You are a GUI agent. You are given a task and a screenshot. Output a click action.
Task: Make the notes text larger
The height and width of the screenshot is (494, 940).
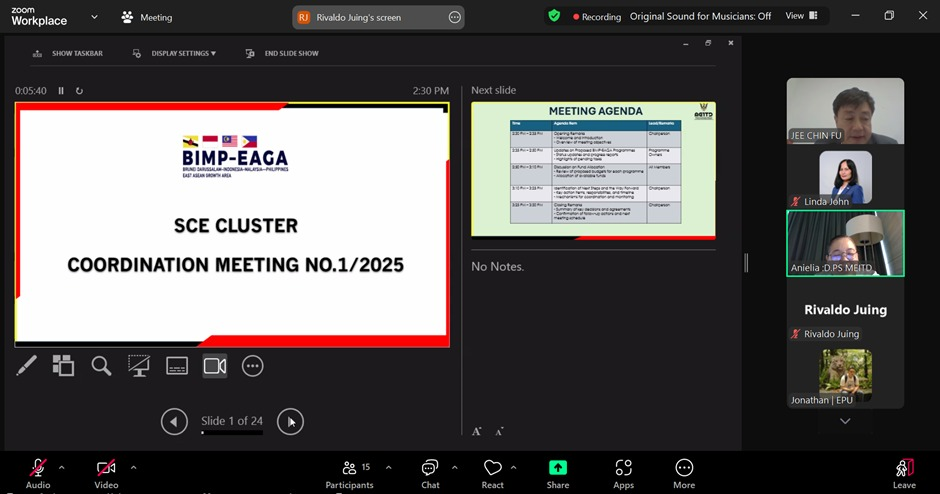477,431
